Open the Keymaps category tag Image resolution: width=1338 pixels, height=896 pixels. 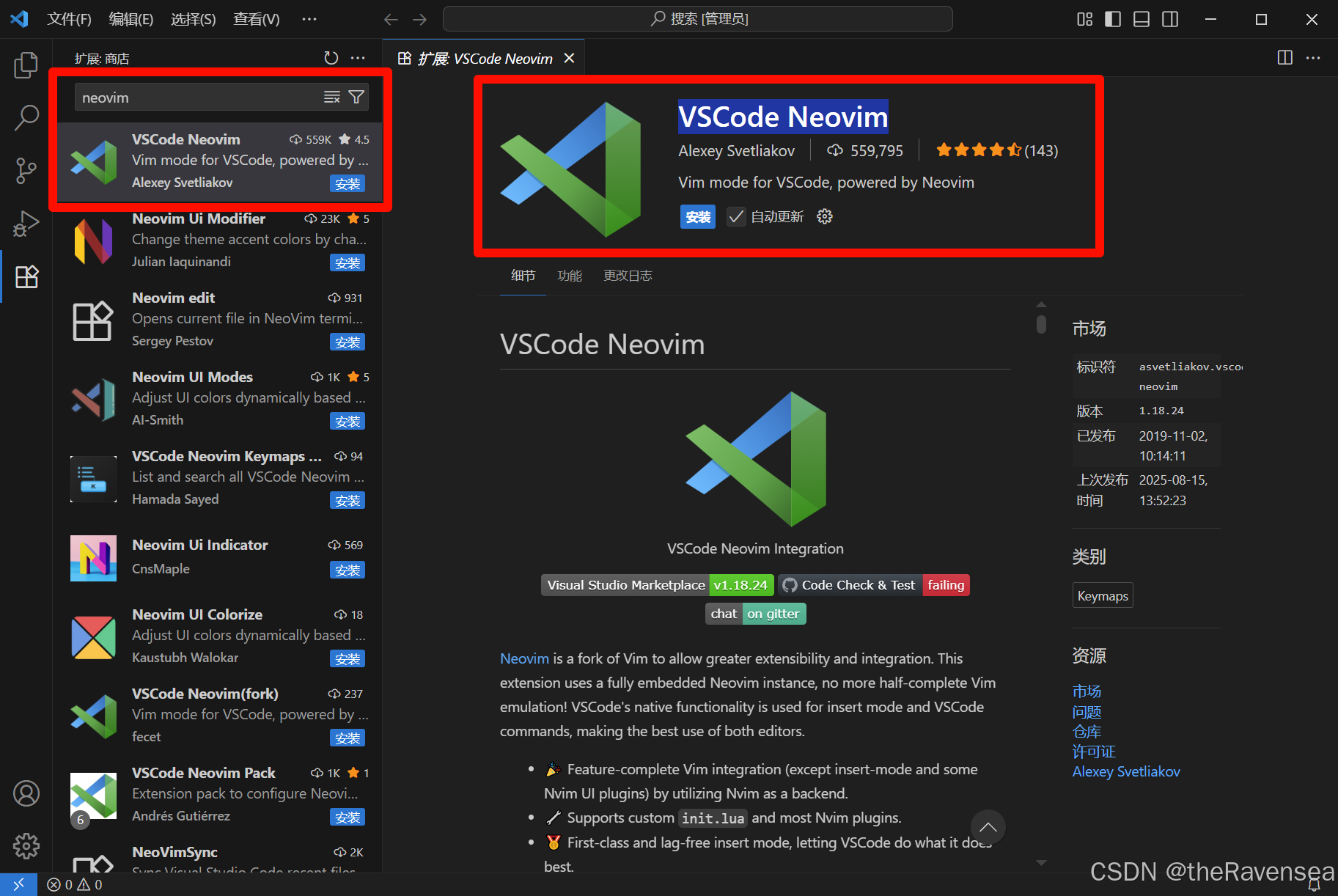coord(1103,596)
